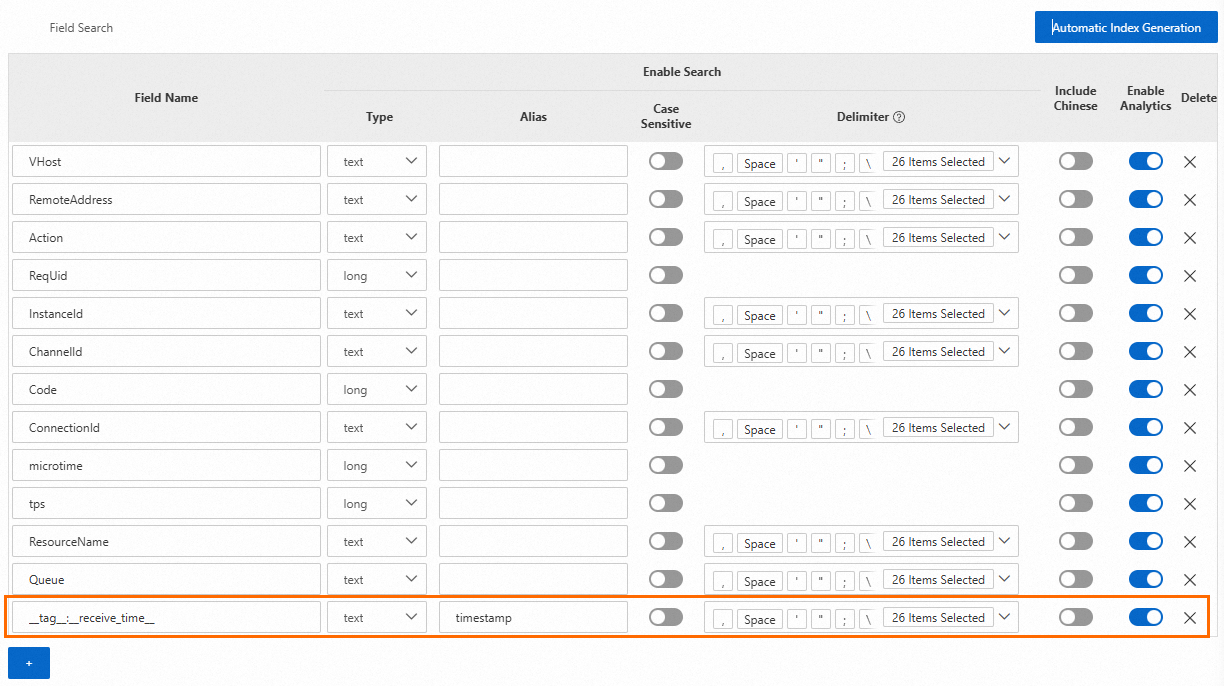1224x686 pixels.
Task: Edit the VHost field name input
Action: click(167, 161)
